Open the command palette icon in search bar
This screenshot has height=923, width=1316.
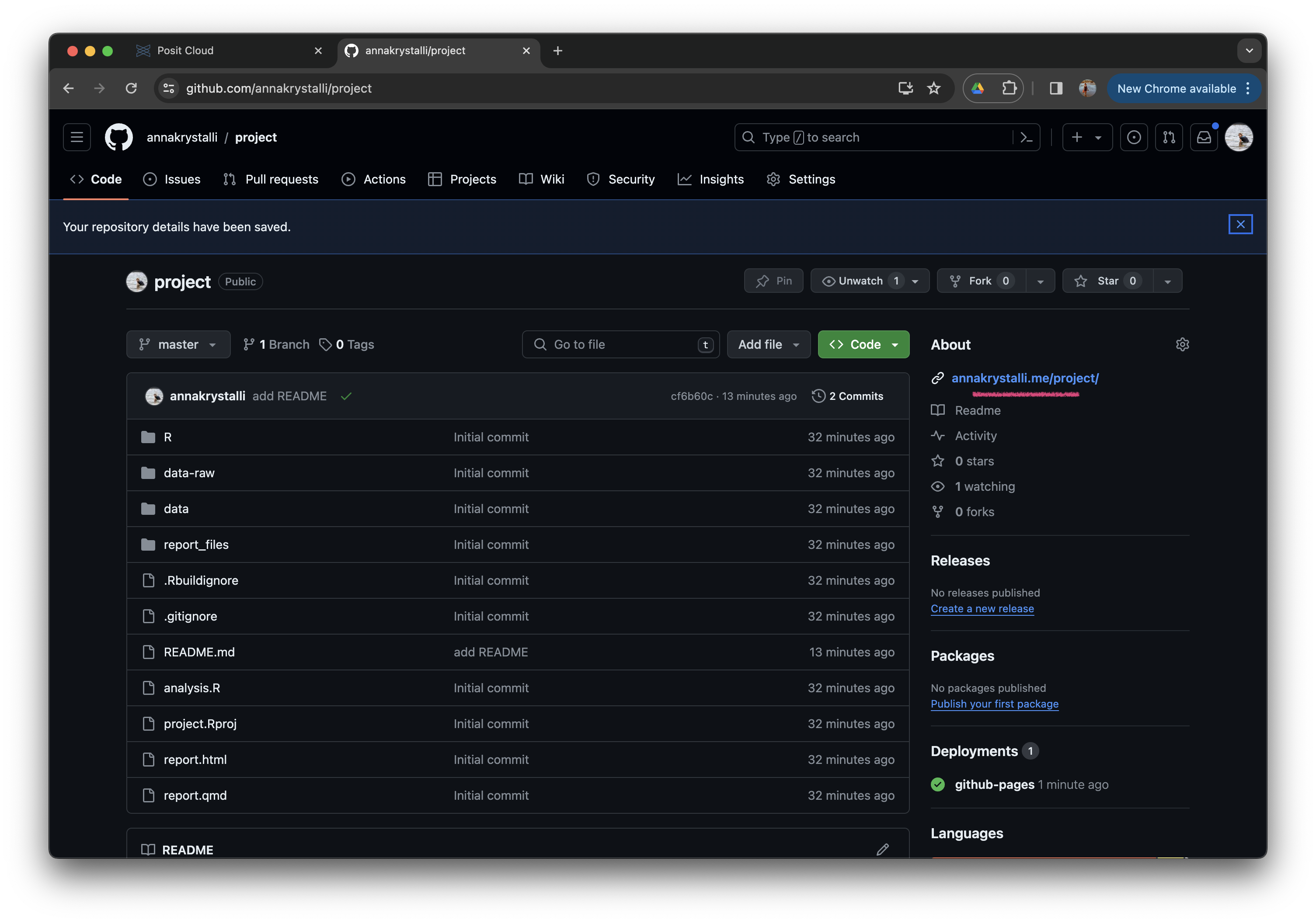click(x=1026, y=138)
